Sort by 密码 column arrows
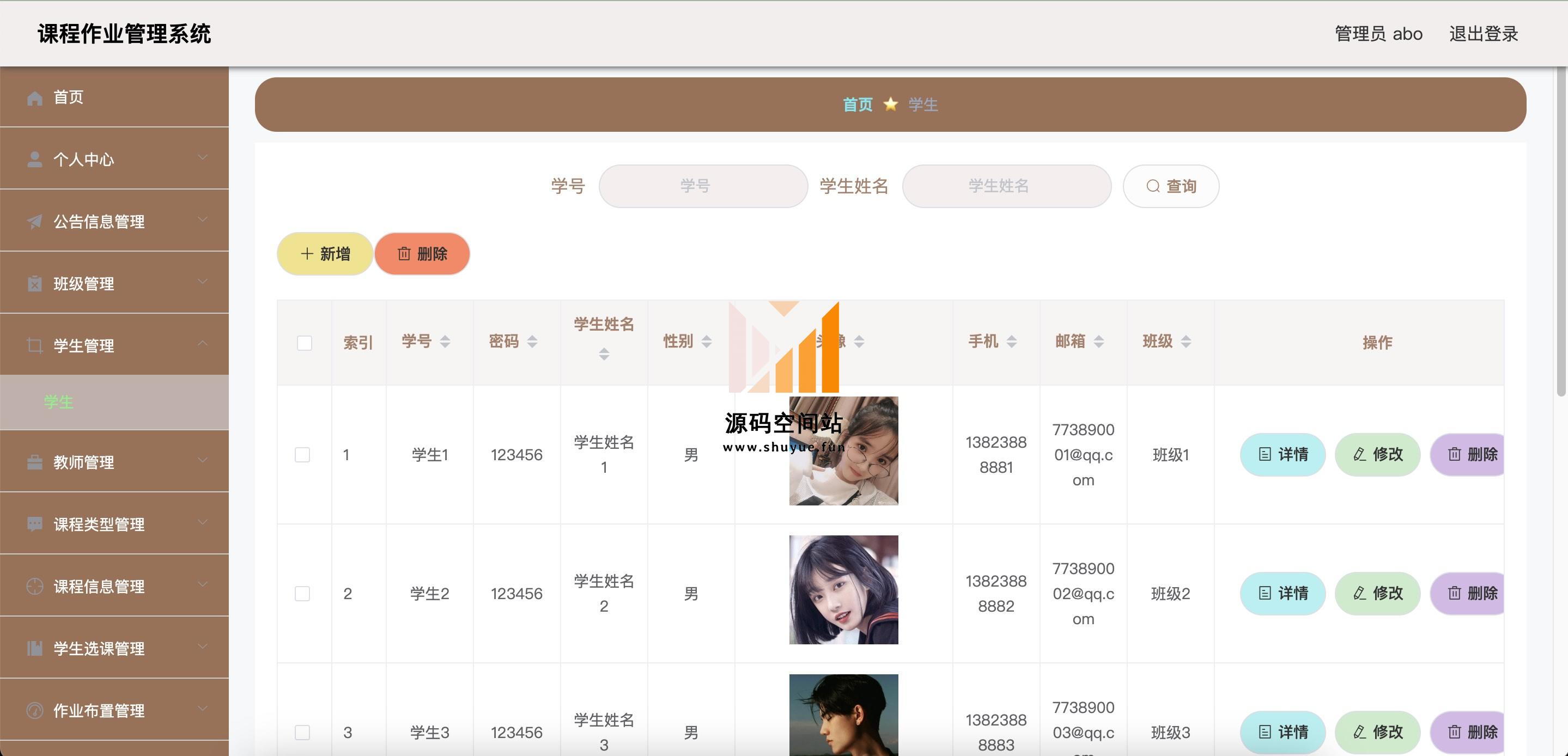Viewport: 1568px width, 756px height. click(532, 342)
